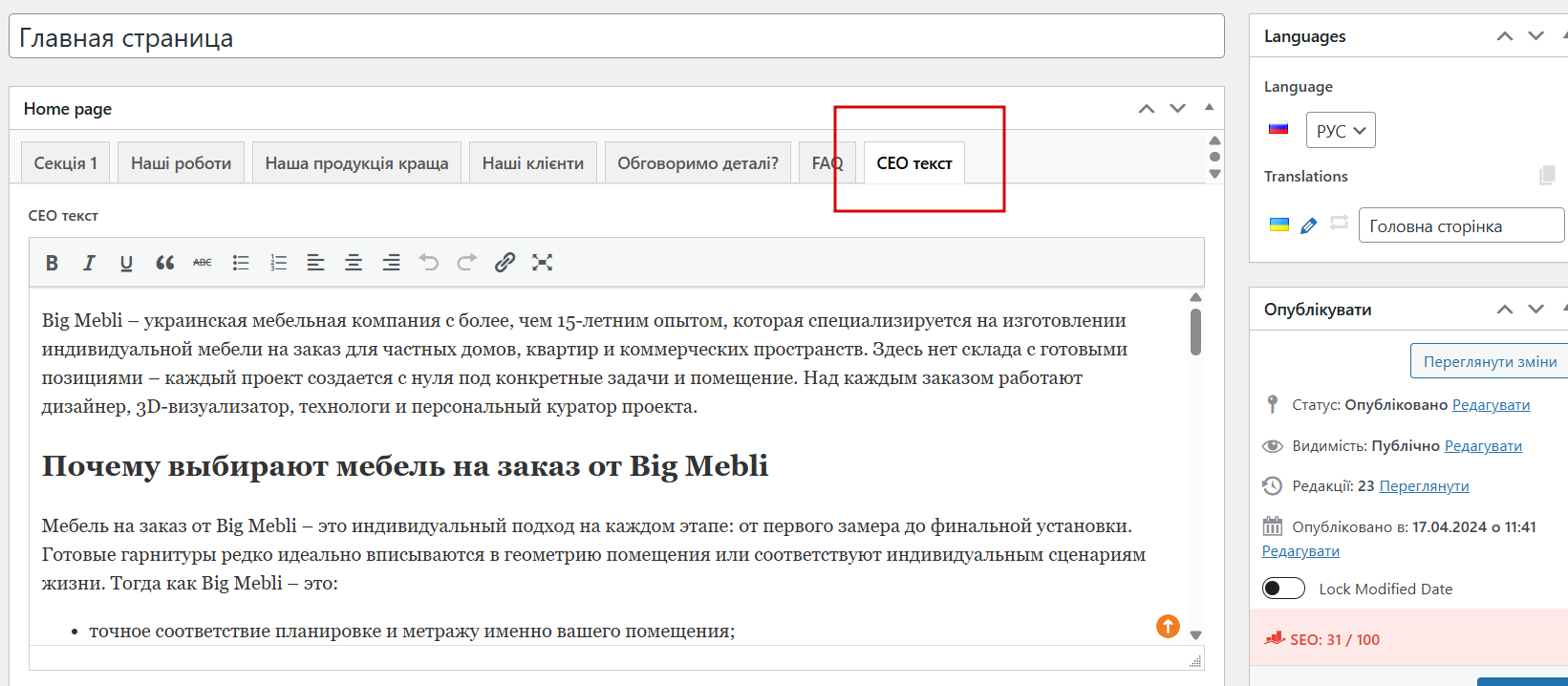The image size is (1568, 686).
Task: Open Переглянути revisions link
Action: click(1424, 486)
